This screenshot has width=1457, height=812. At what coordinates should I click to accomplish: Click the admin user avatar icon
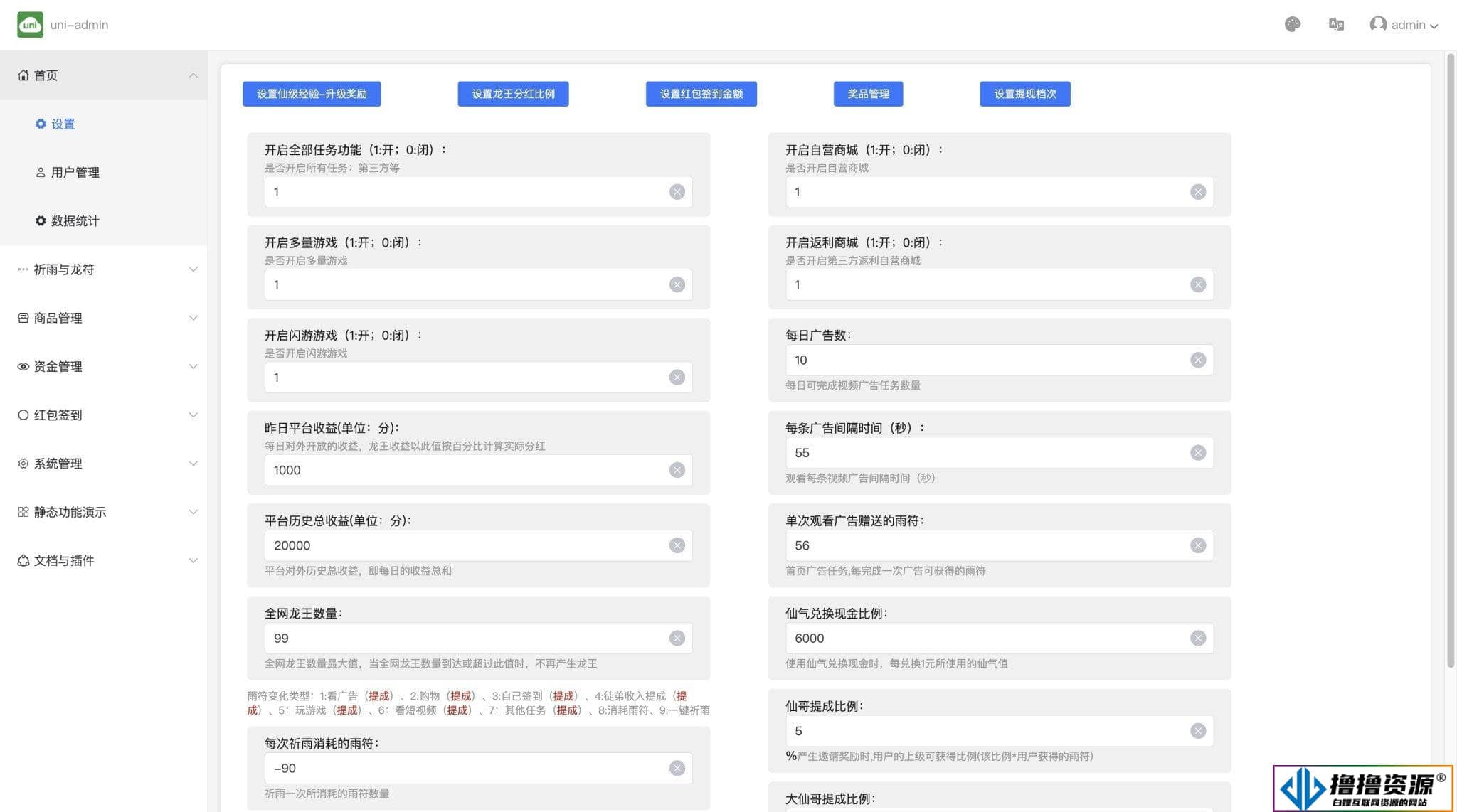(1378, 25)
